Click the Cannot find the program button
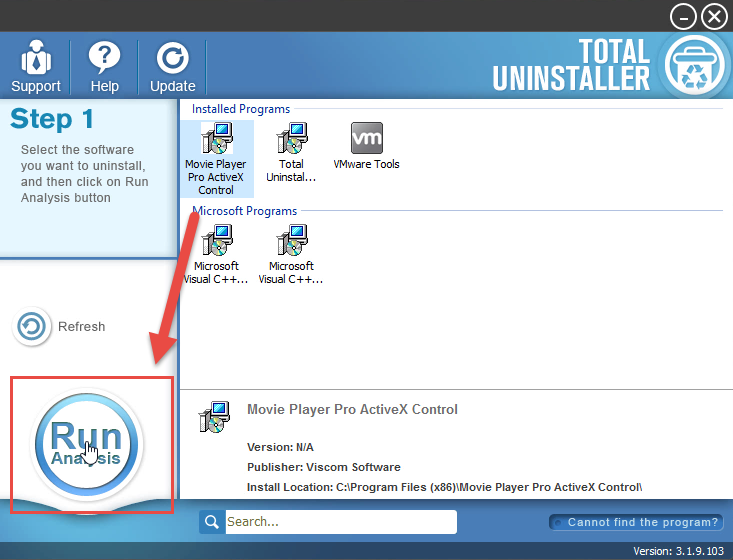 [636, 522]
